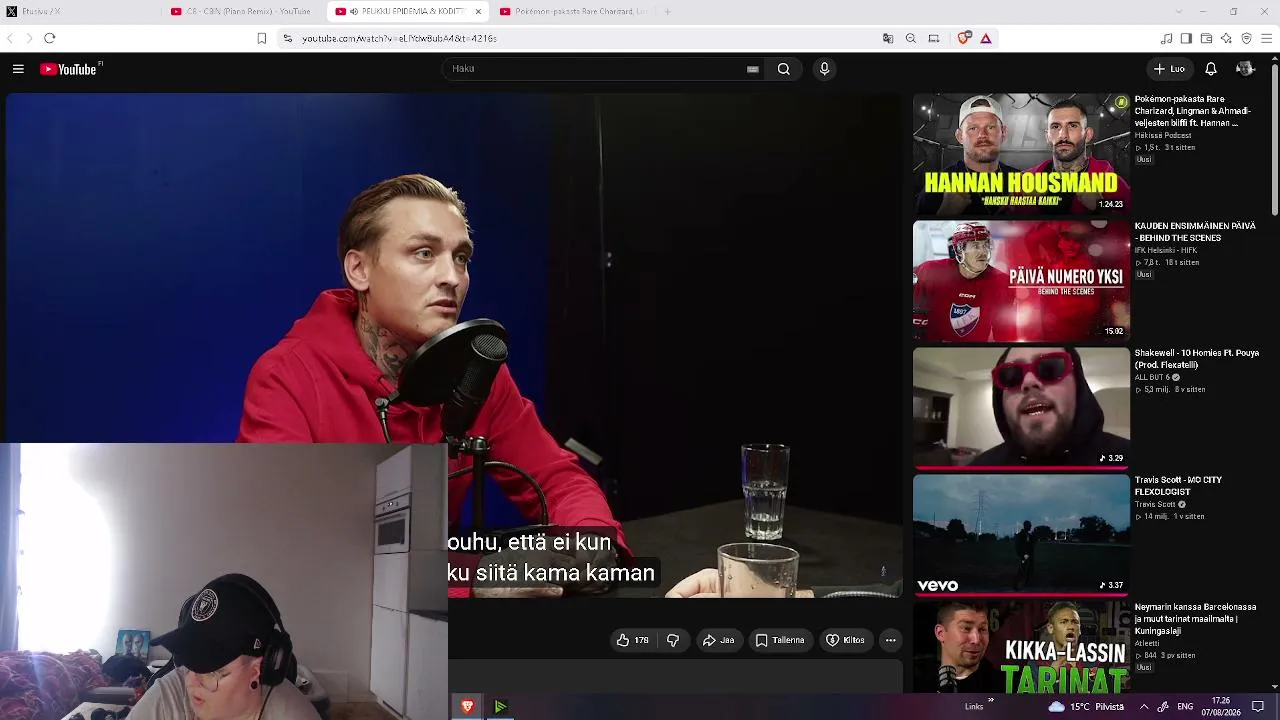1280x720 pixels.
Task: Bookmark this page with bookmark icon
Action: click(262, 38)
